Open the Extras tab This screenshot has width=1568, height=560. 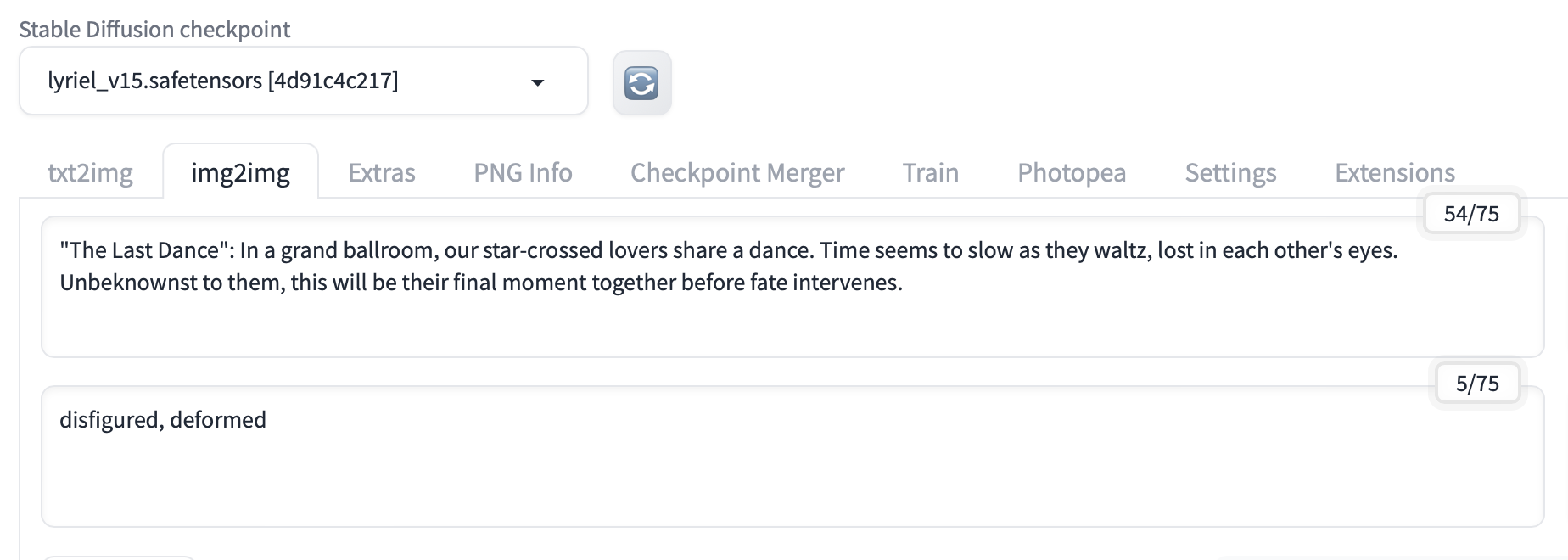[382, 172]
